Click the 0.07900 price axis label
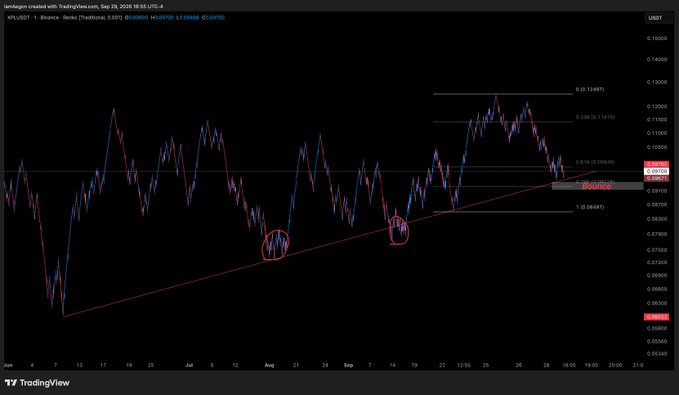 pyautogui.click(x=657, y=234)
